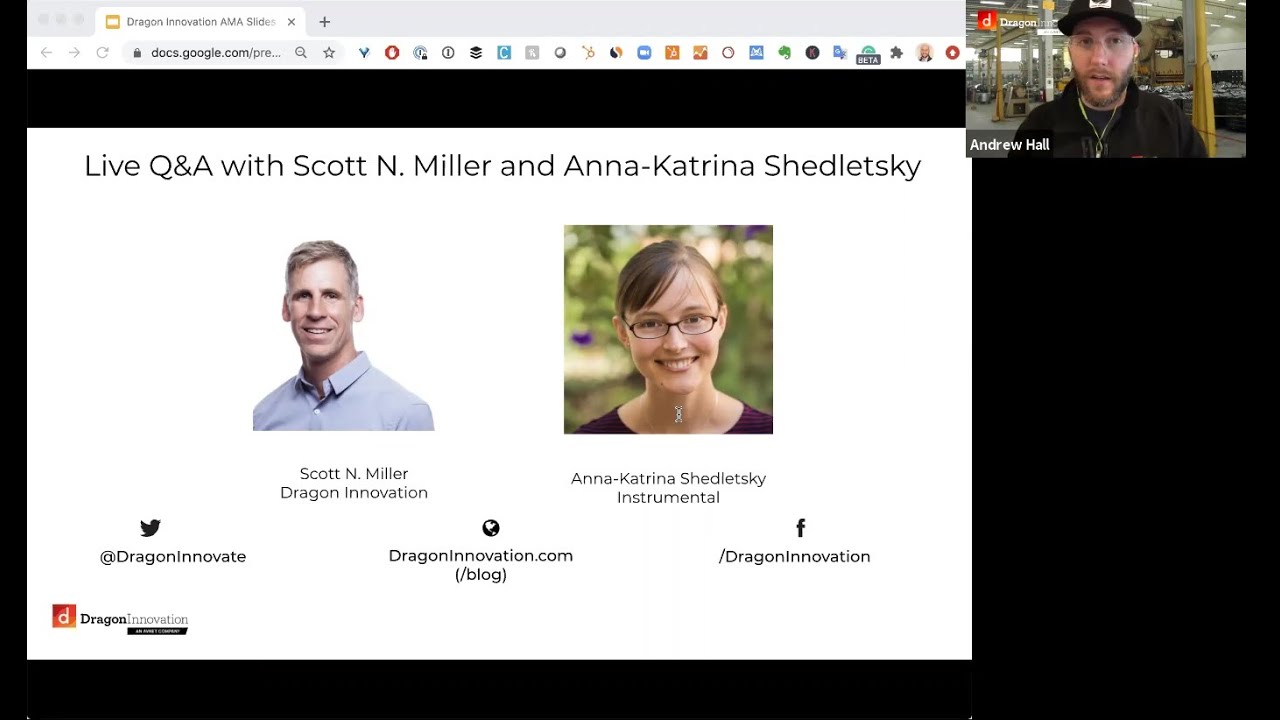Click the red update arrow icon
Screen dimensions: 1280x720
pyautogui.click(x=952, y=53)
